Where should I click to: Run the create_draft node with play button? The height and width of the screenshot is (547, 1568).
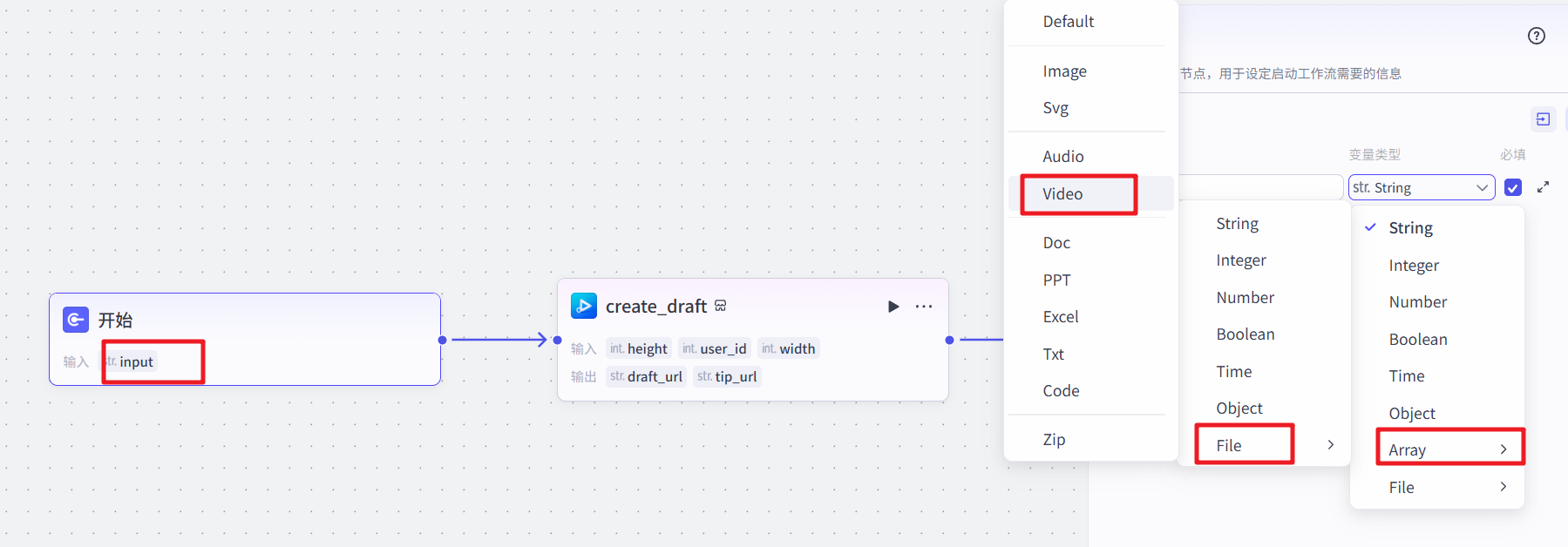[x=893, y=307]
